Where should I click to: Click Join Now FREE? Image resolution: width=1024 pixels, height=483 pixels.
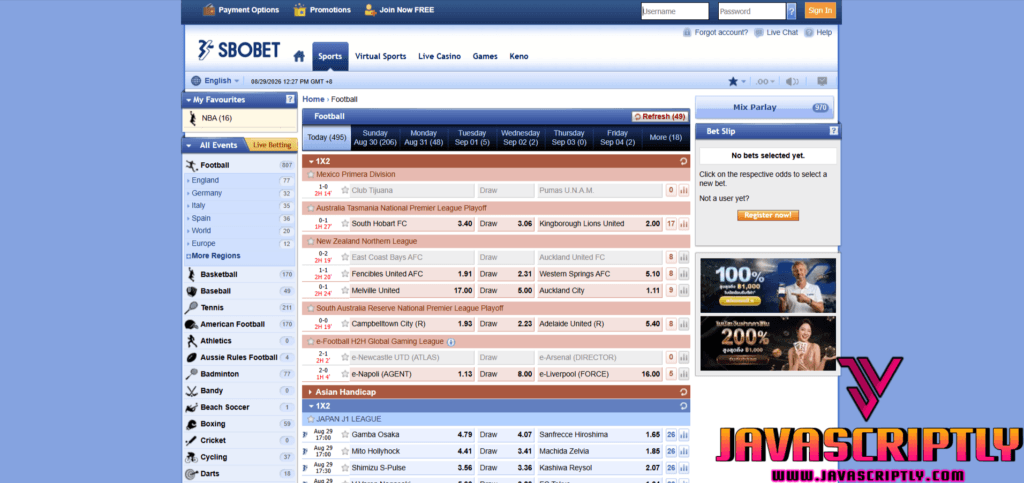[x=399, y=10]
